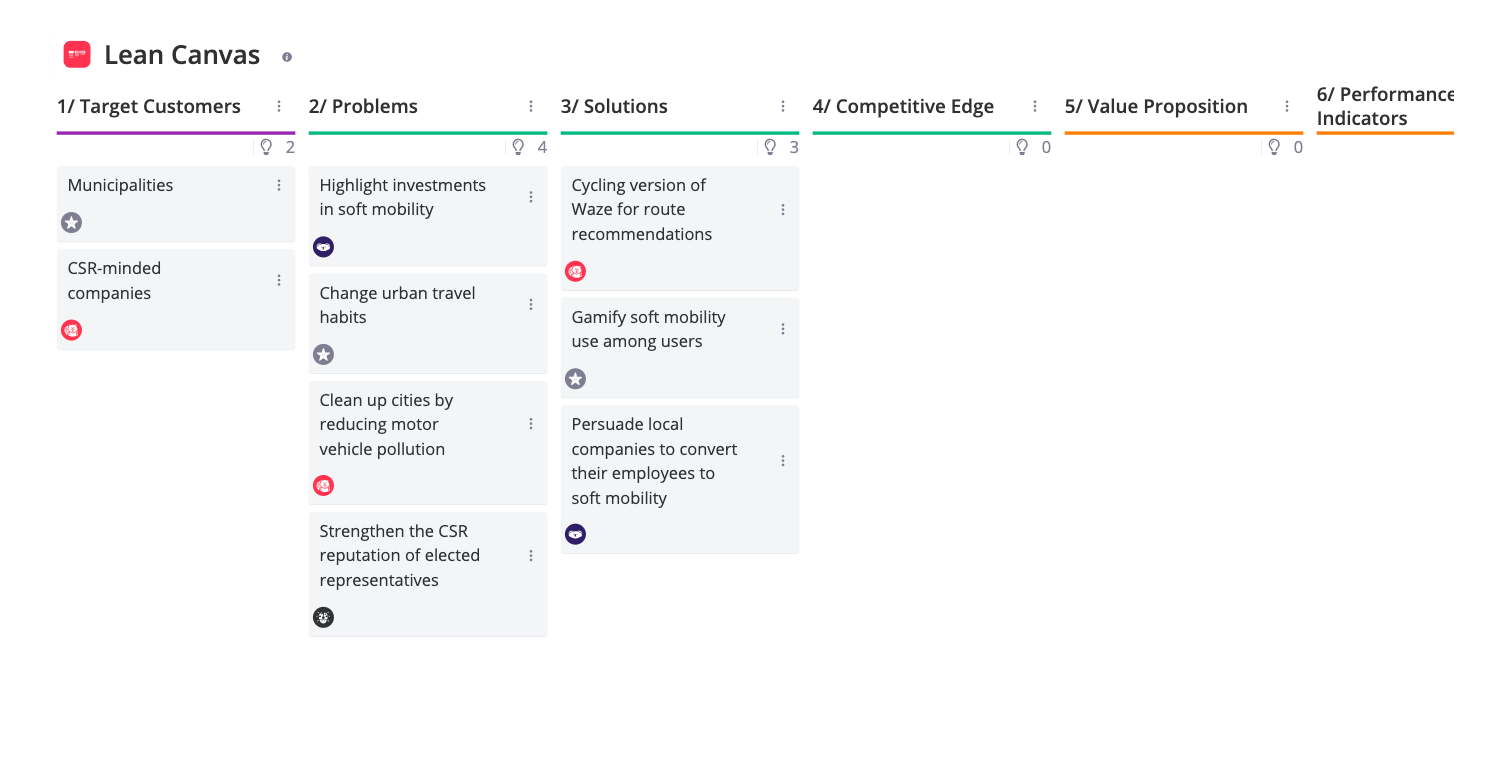1500x779 pixels.
Task: Open the Target Customers column options menu
Action: tap(278, 105)
